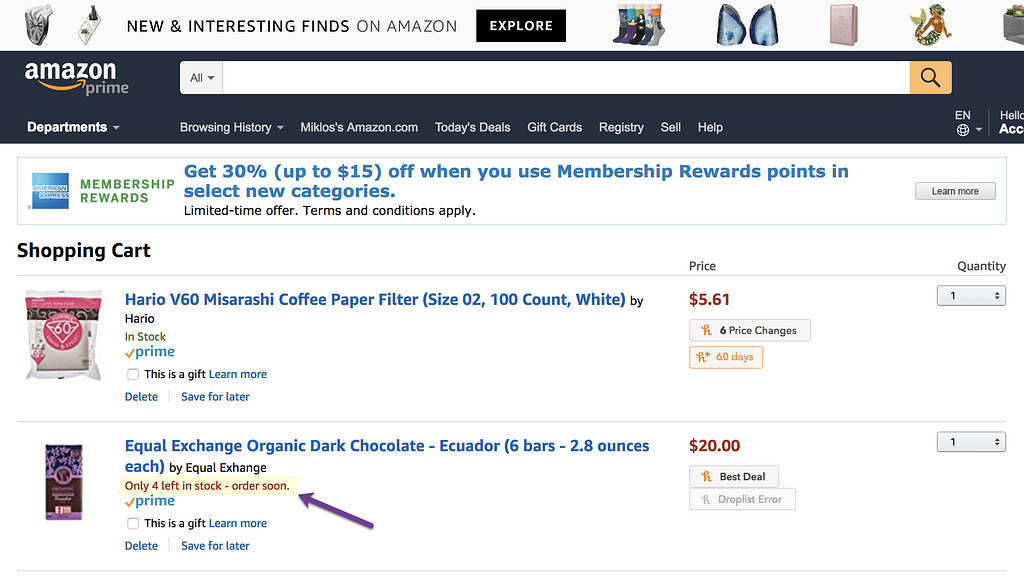This screenshot has height=578, width=1024.
Task: Open quantity dropdown for Hario coffee filter
Action: tap(971, 296)
